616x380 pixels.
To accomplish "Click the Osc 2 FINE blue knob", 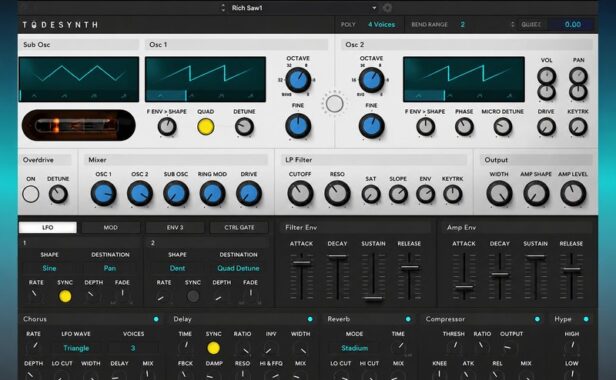I will tap(371, 126).
